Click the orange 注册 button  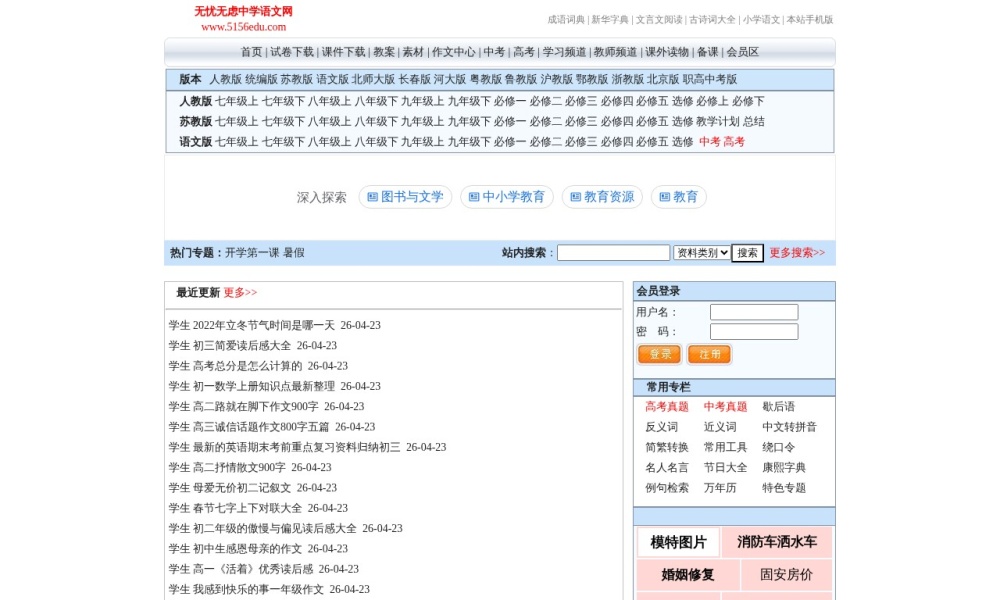pos(709,354)
